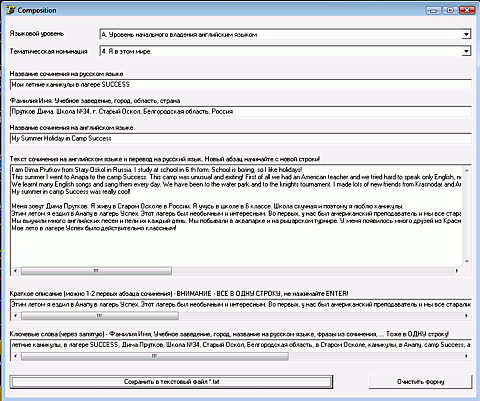Click the line starting 'Меня зовут Дима Прутков'

207,206
